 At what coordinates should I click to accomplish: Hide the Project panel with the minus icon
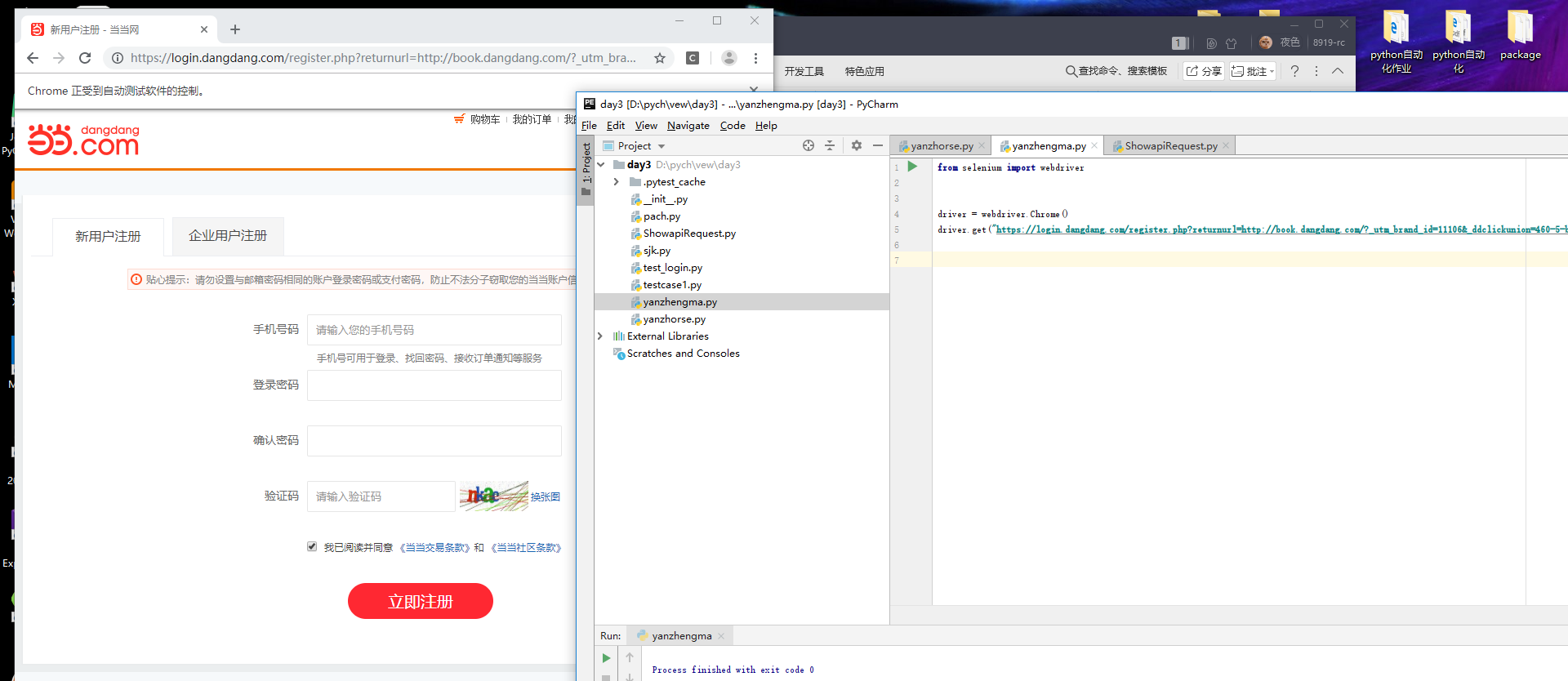(x=878, y=145)
